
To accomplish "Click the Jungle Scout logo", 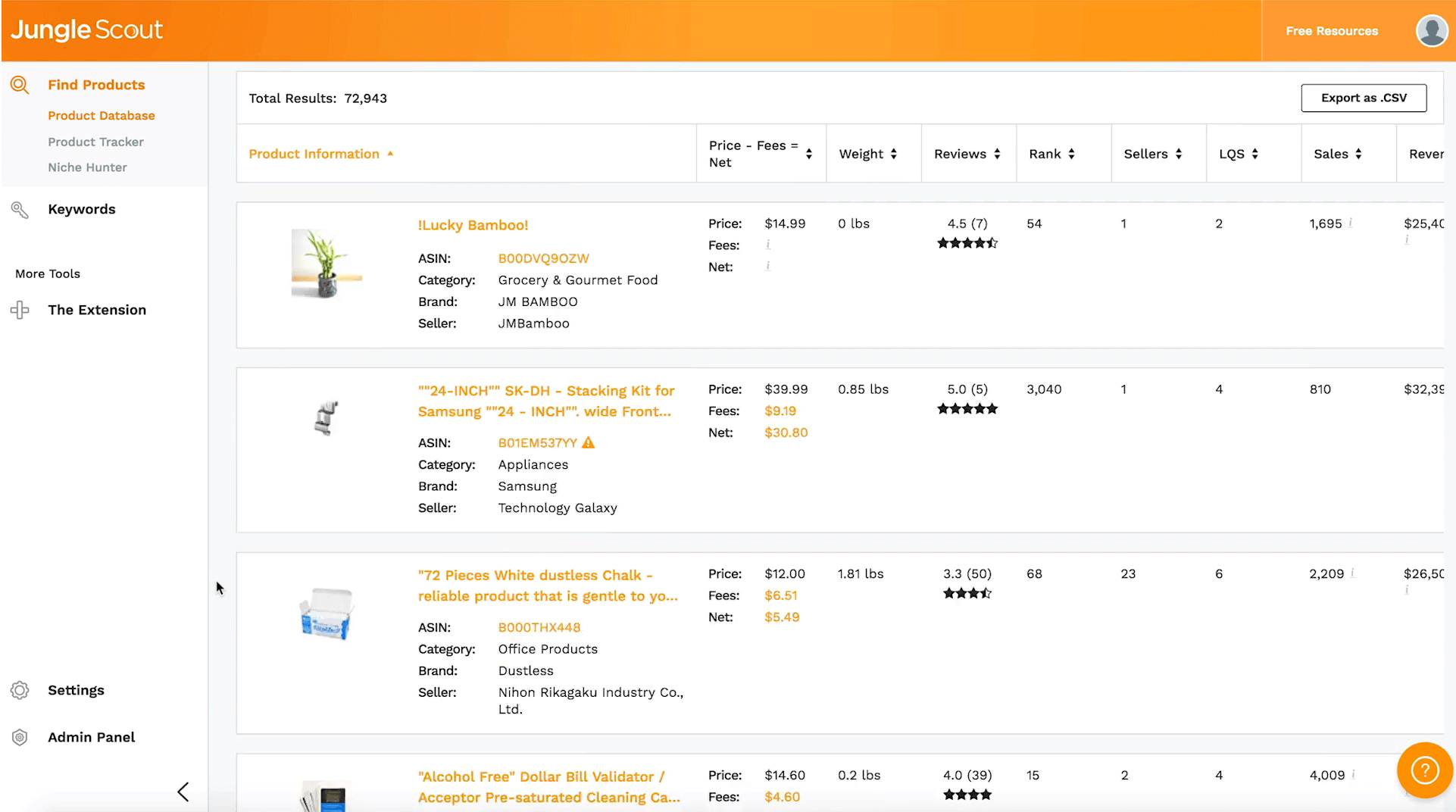I will tap(86, 30).
